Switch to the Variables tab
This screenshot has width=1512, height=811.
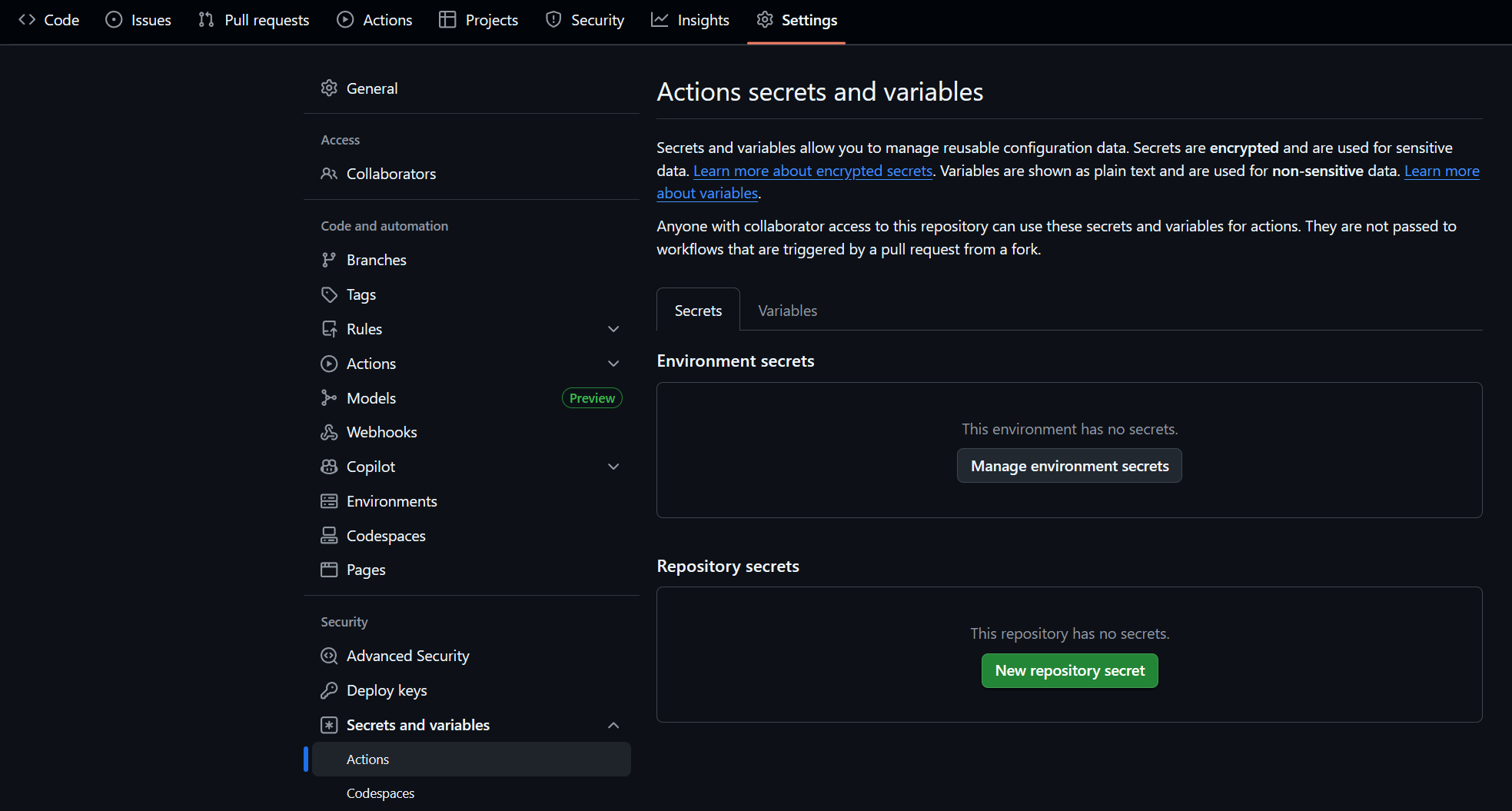pyautogui.click(x=787, y=311)
